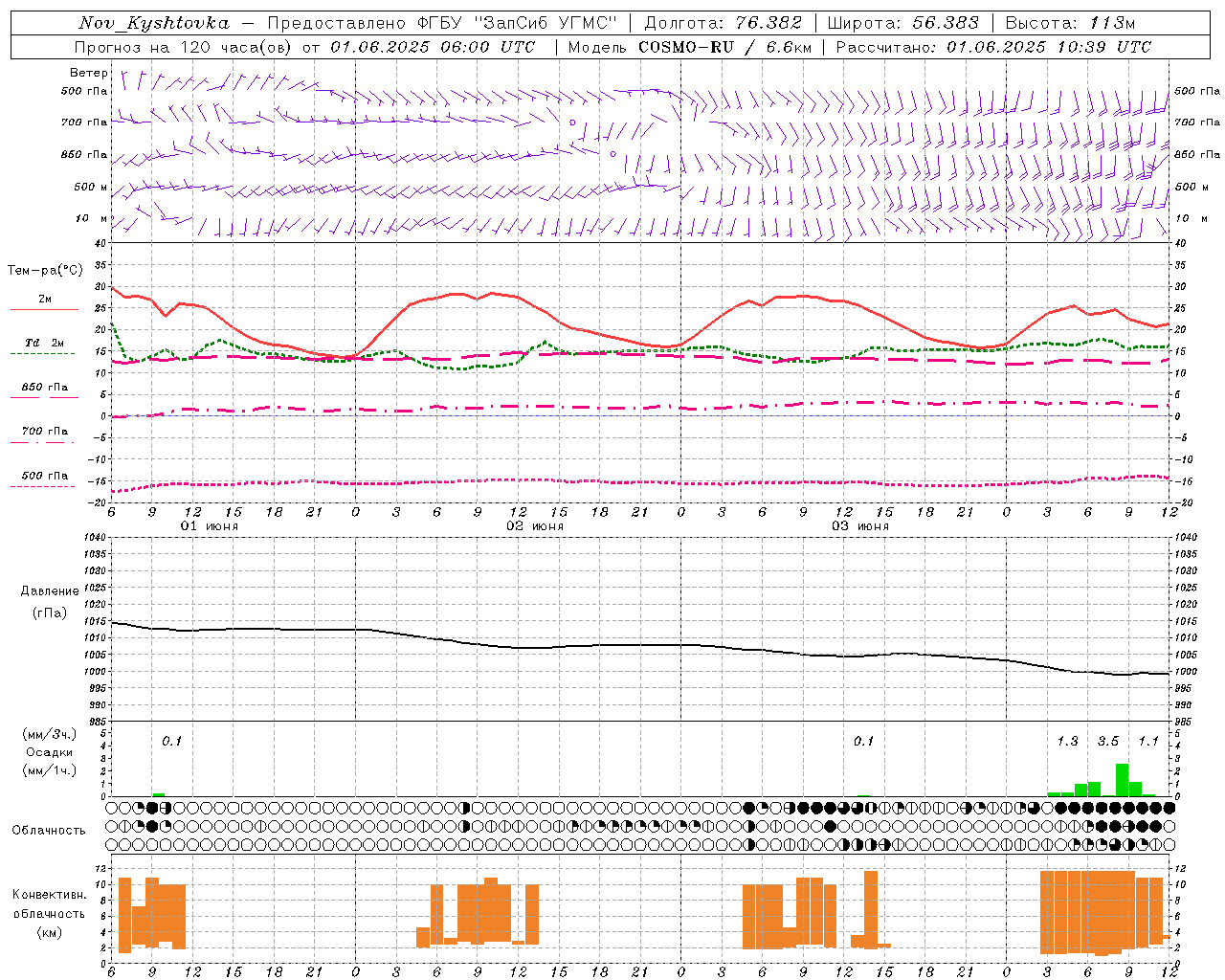This screenshot has height=980, width=1225.
Task: Click the "Тем-ра(°C)" axis title
Action: 45,271
